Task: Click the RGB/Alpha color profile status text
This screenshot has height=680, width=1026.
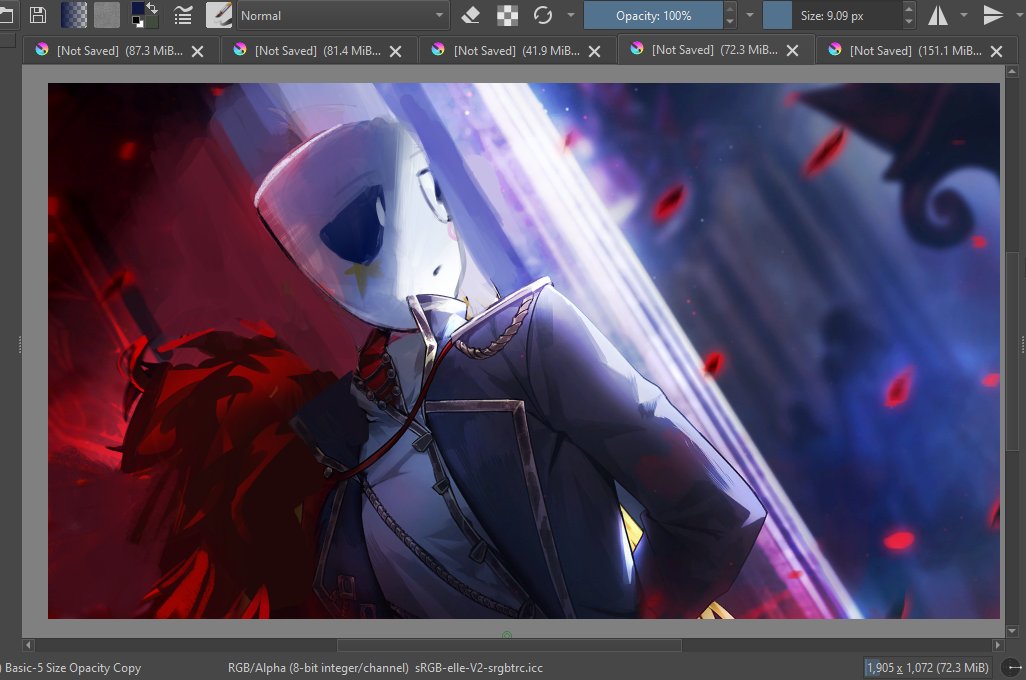Action: click(x=385, y=668)
